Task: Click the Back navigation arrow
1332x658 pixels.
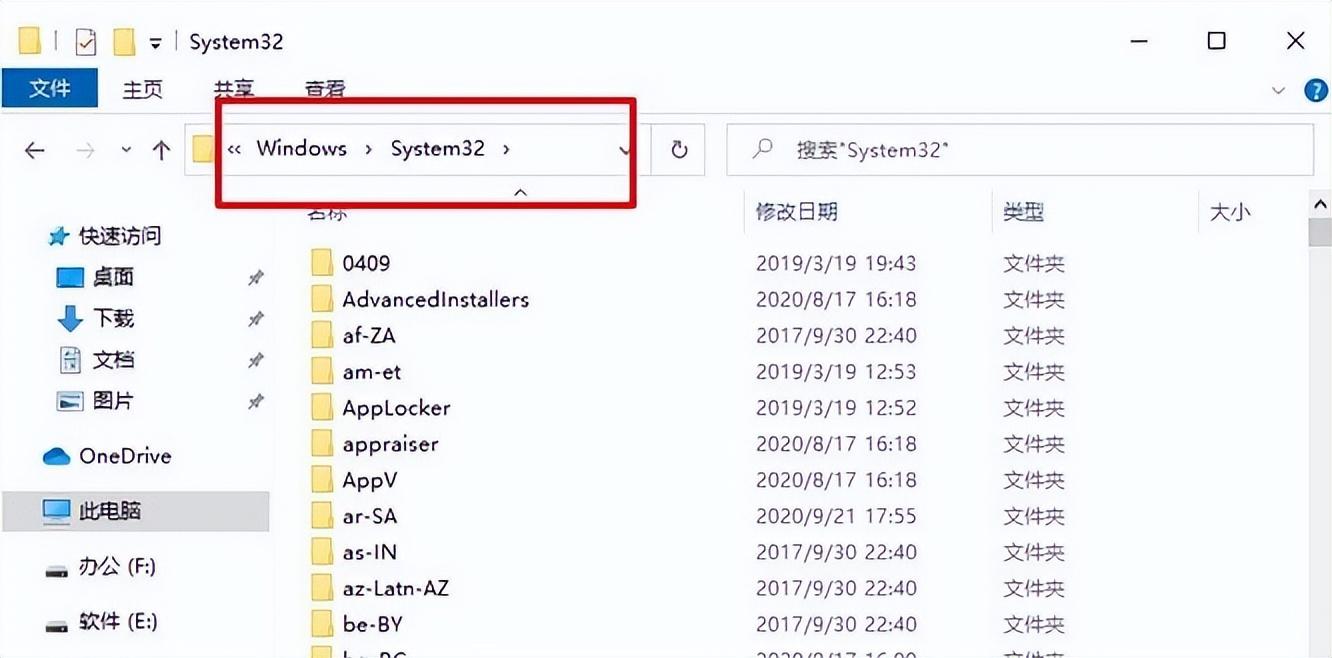Action: tap(35, 150)
